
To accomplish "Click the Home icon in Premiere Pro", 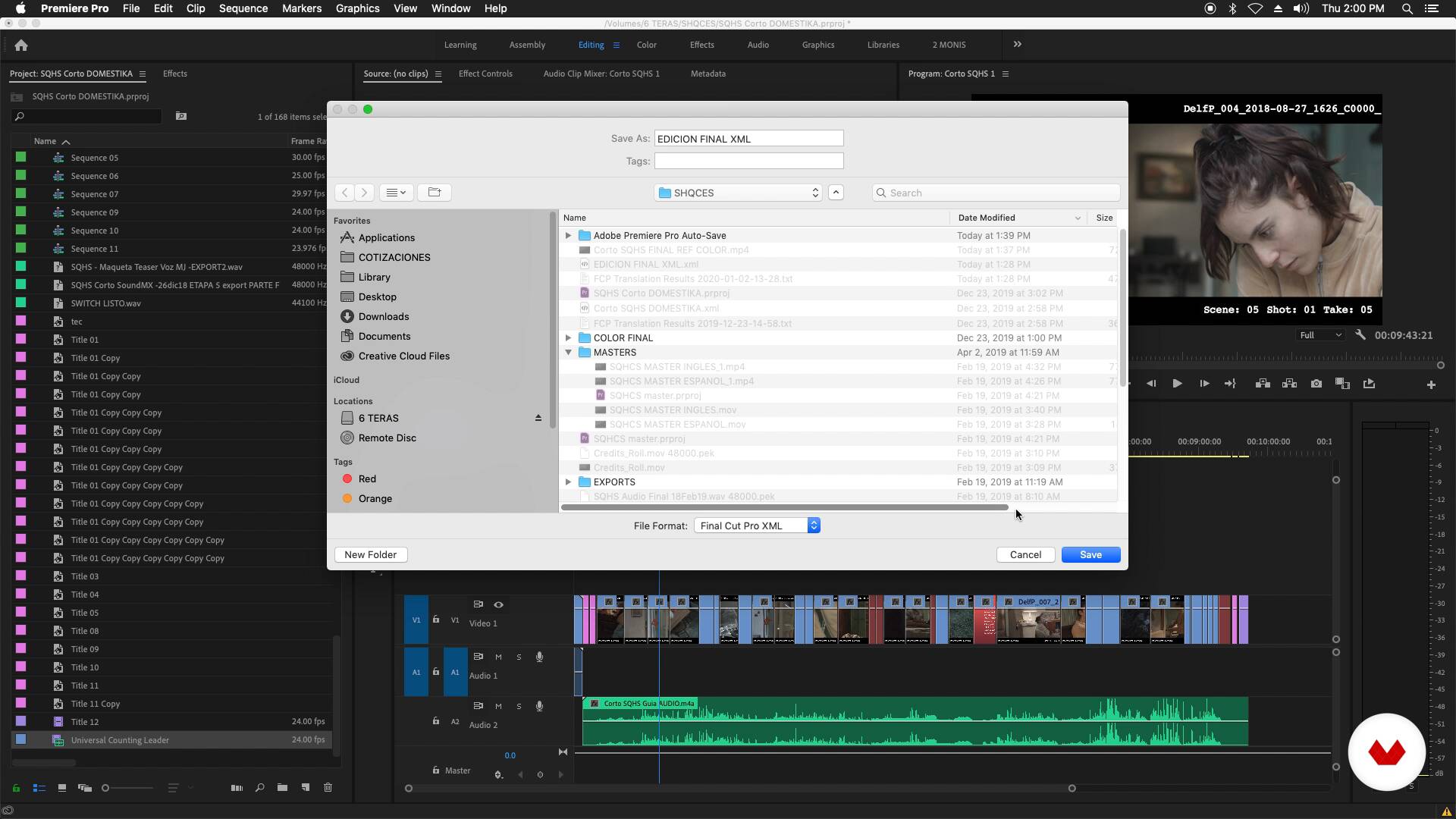I will 21,45.
